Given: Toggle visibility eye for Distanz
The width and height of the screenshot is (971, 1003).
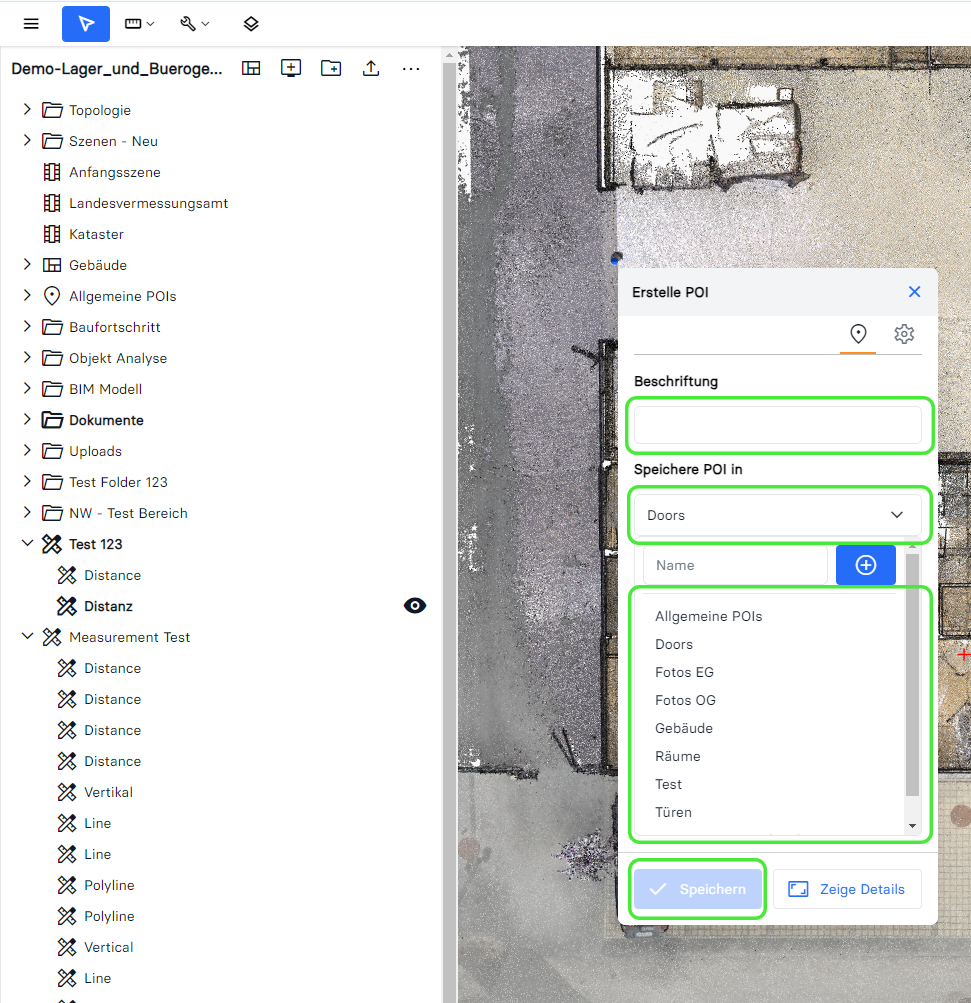Looking at the screenshot, I should (414, 606).
